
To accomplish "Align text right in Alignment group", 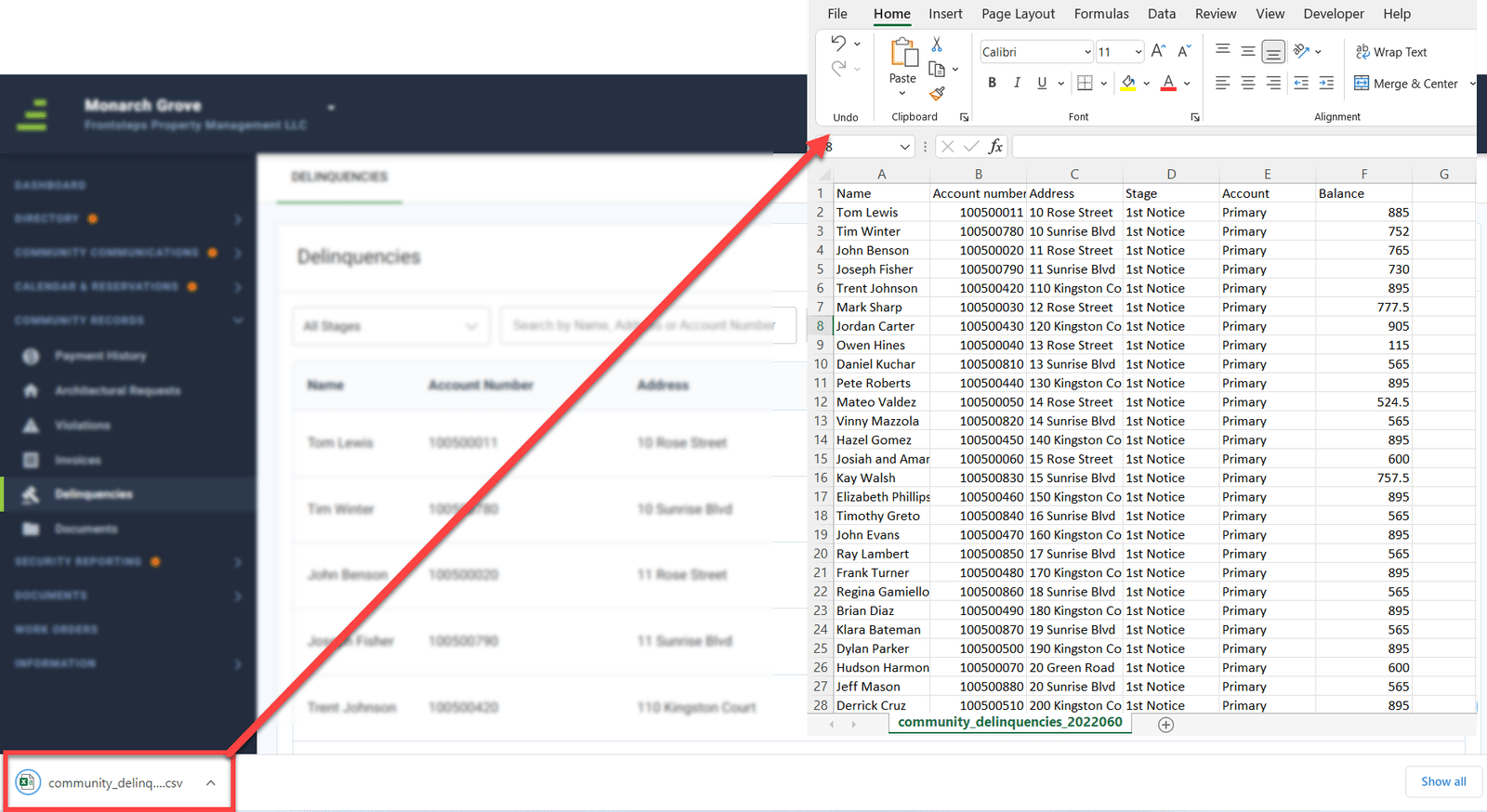I will [x=1274, y=83].
